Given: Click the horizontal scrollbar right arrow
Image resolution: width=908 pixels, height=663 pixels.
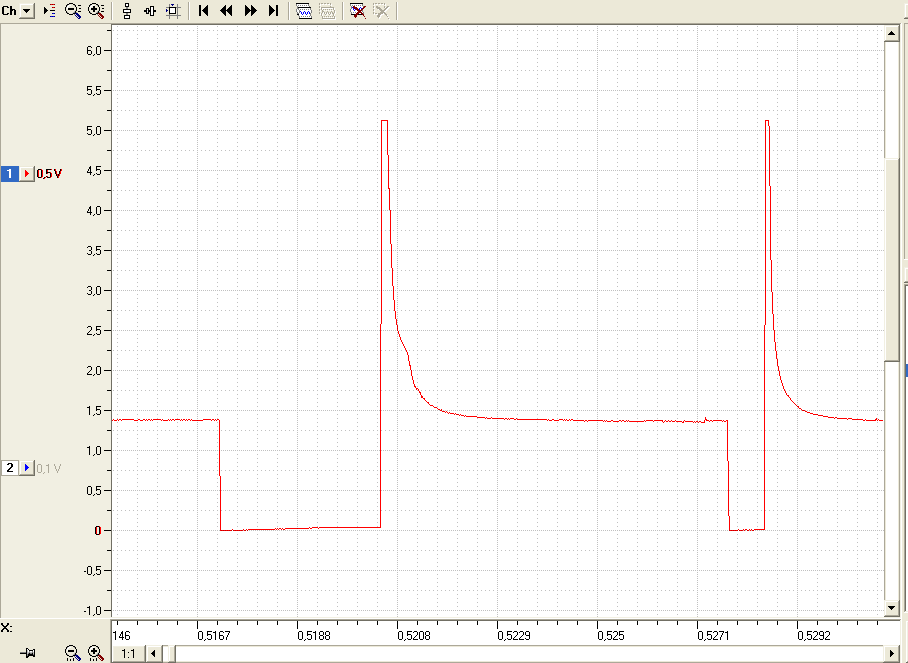Looking at the screenshot, I should pyautogui.click(x=891, y=654).
